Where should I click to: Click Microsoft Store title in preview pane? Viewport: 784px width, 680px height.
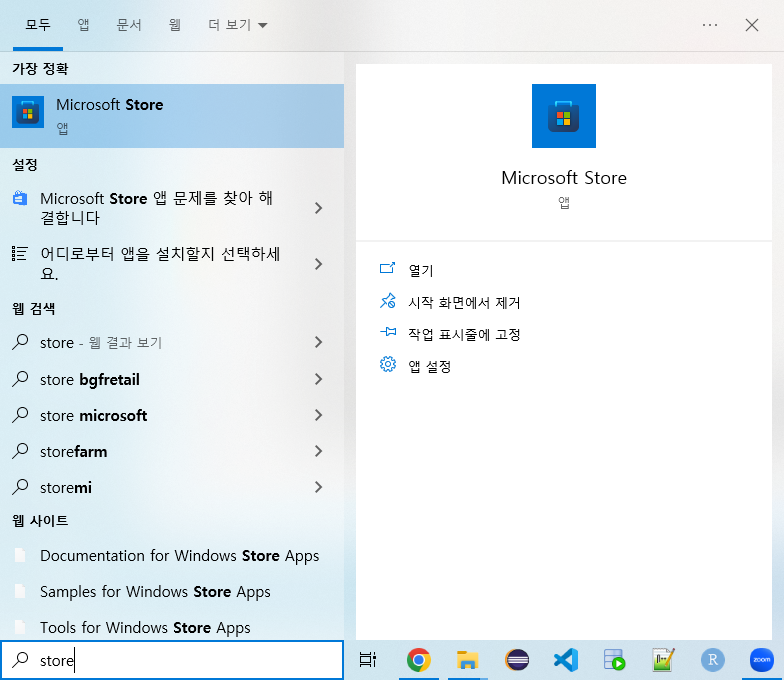(564, 178)
